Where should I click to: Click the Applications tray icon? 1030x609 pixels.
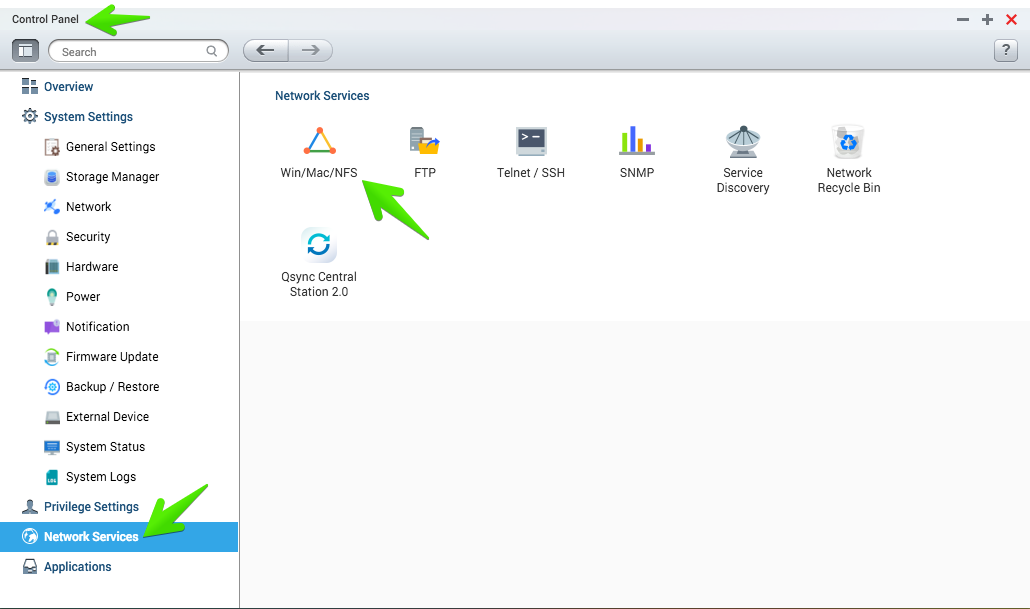pos(30,566)
